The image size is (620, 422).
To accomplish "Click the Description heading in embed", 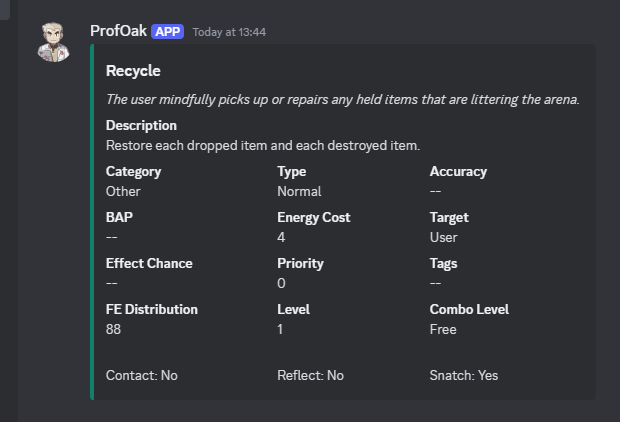I will coord(141,126).
